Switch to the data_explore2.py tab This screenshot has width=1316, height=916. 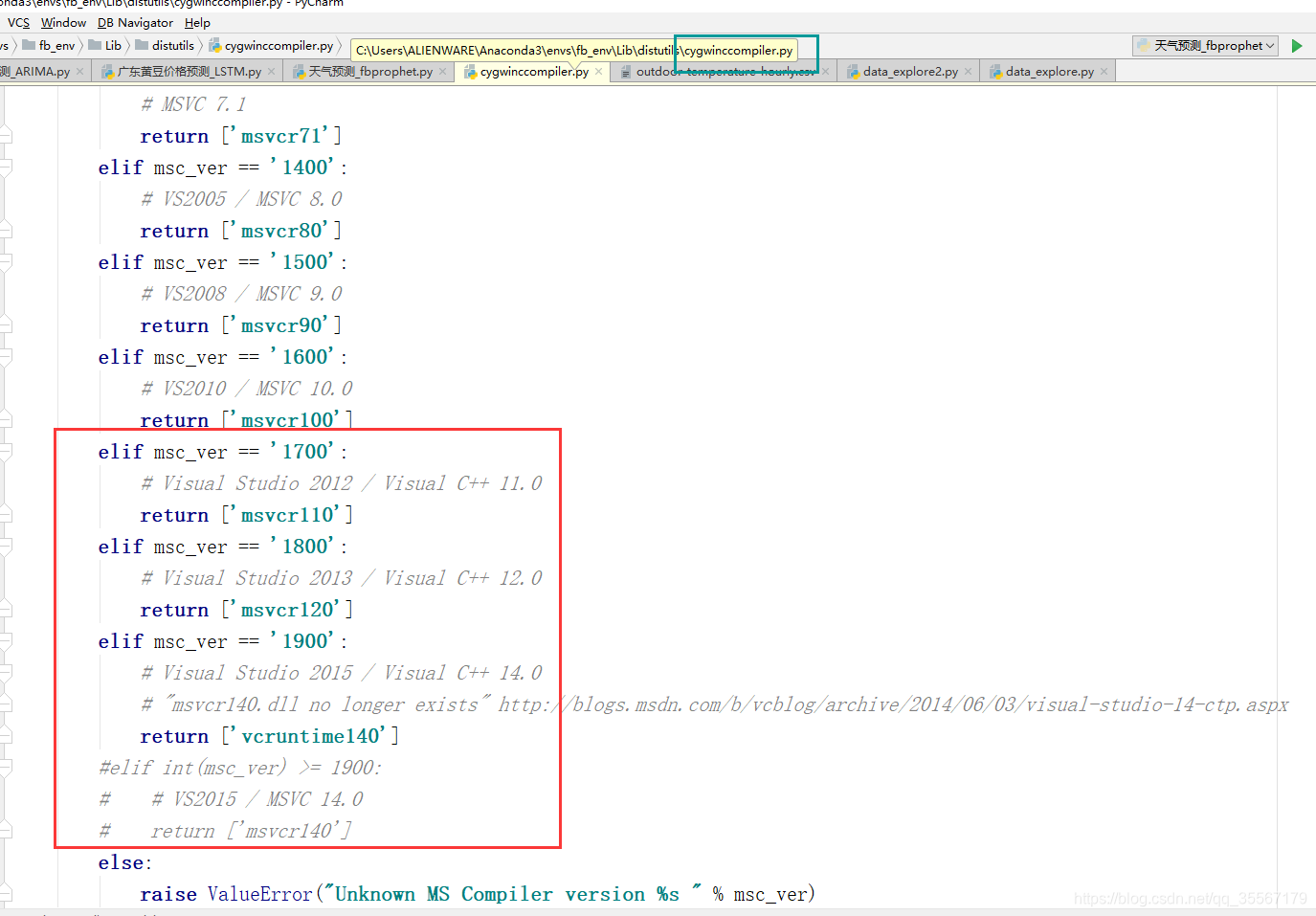(910, 72)
